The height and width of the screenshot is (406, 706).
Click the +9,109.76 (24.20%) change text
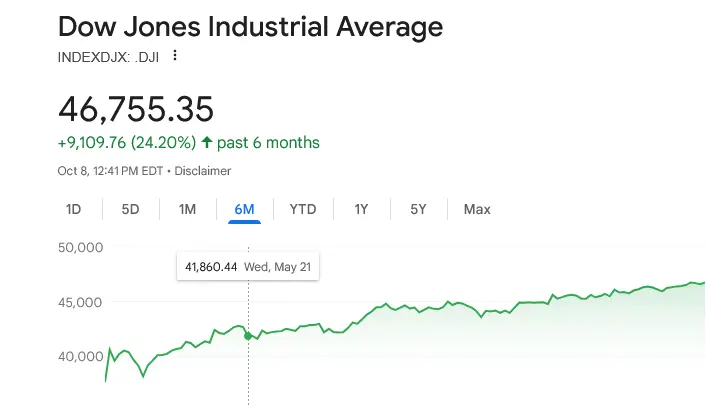125,142
